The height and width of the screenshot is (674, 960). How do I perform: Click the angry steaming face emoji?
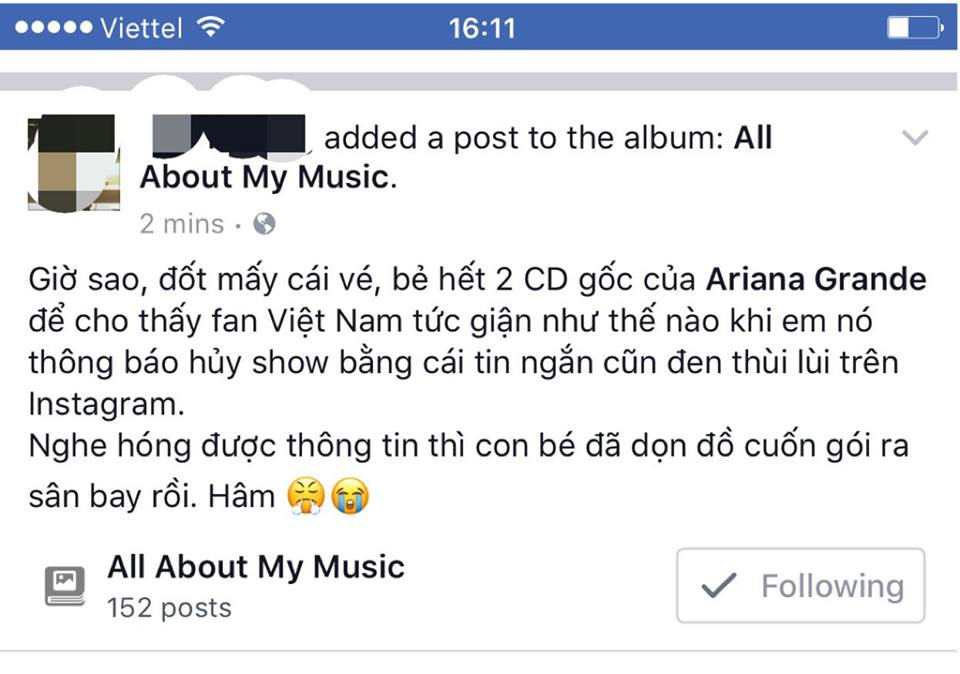click(306, 496)
